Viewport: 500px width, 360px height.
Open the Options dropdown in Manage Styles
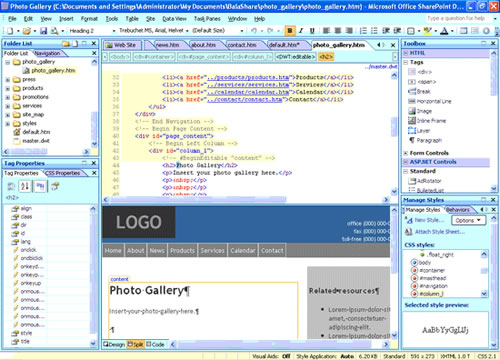[x=468, y=220]
